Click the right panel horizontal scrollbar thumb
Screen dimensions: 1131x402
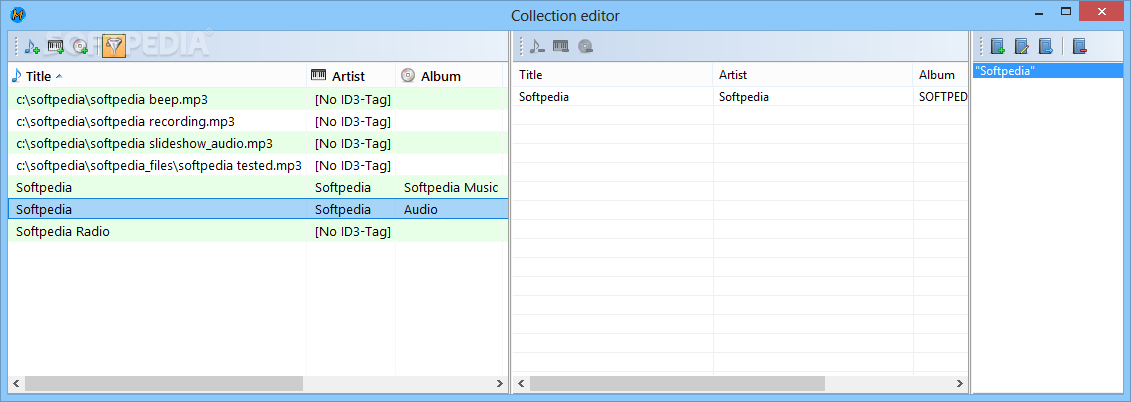pos(679,383)
